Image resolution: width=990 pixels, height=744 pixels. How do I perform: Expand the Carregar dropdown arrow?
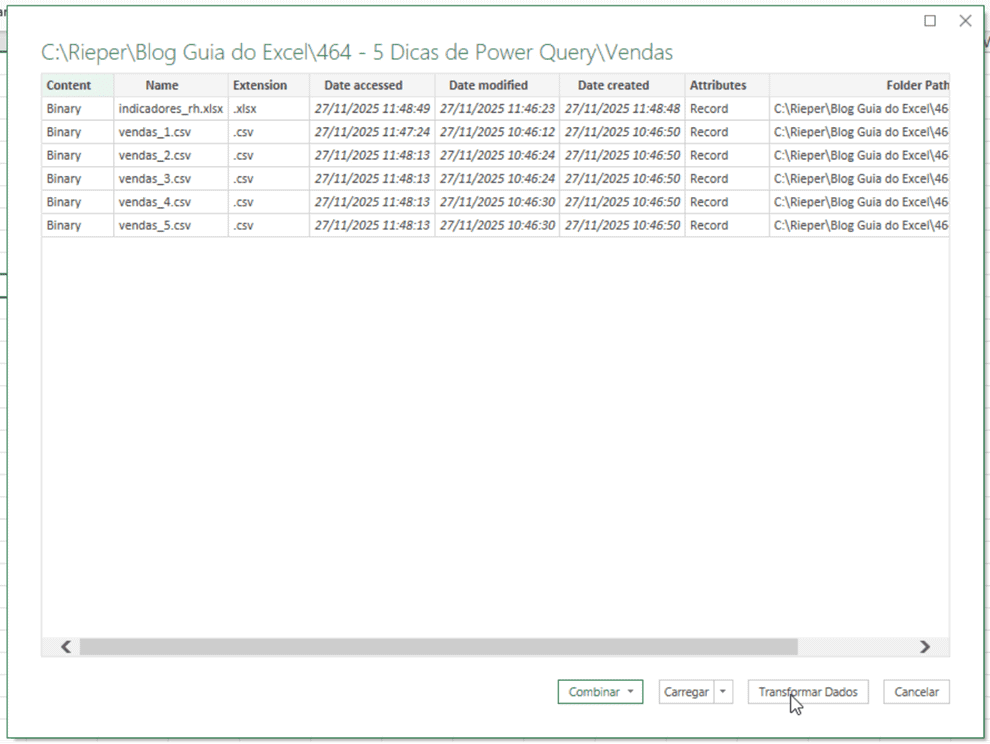725,692
